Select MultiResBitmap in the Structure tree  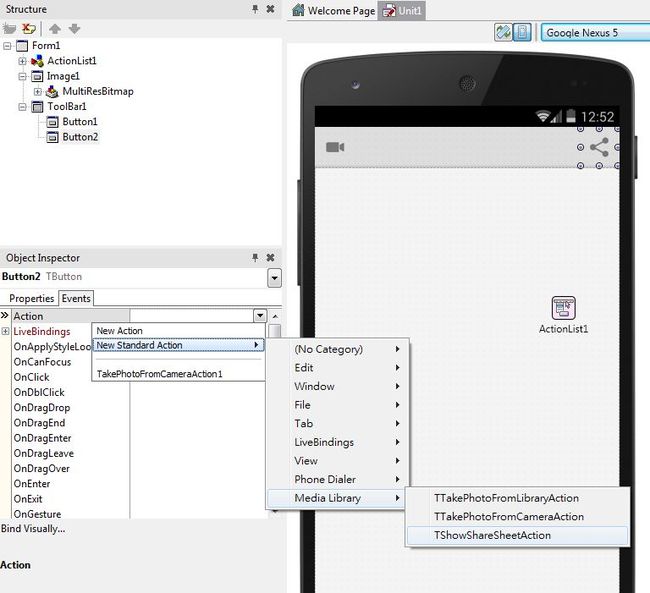coord(98,91)
